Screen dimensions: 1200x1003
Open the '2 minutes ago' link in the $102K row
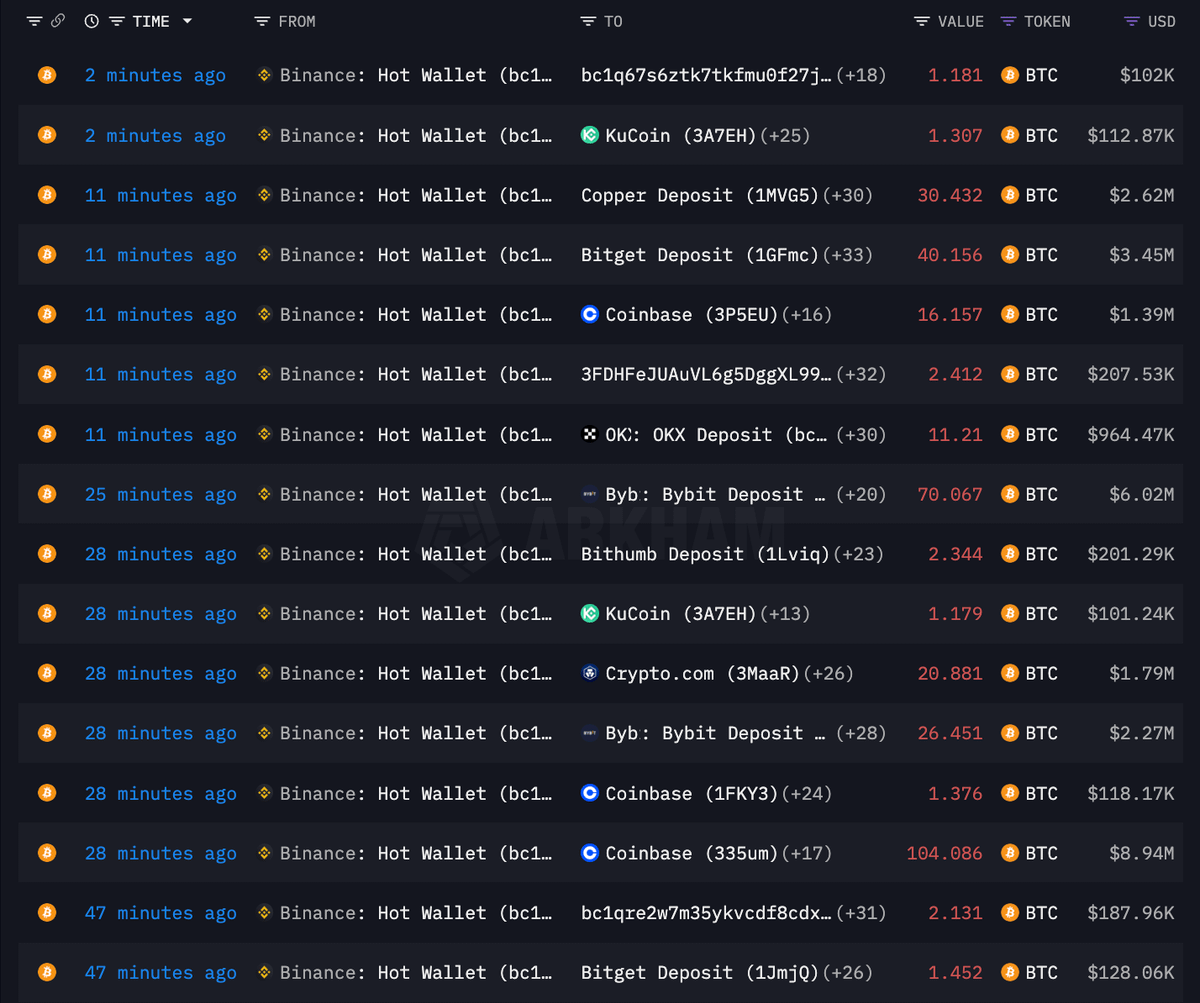(x=155, y=75)
